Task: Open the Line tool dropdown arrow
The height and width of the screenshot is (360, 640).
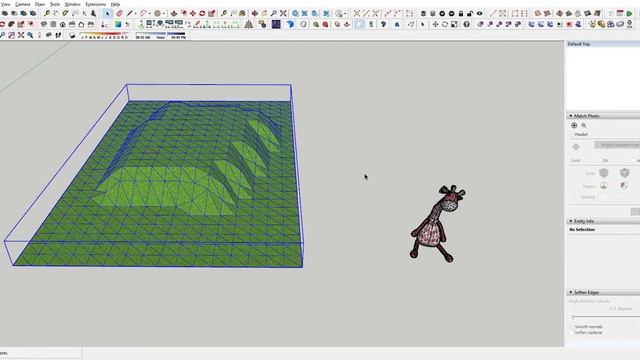Action: [x=136, y=13]
